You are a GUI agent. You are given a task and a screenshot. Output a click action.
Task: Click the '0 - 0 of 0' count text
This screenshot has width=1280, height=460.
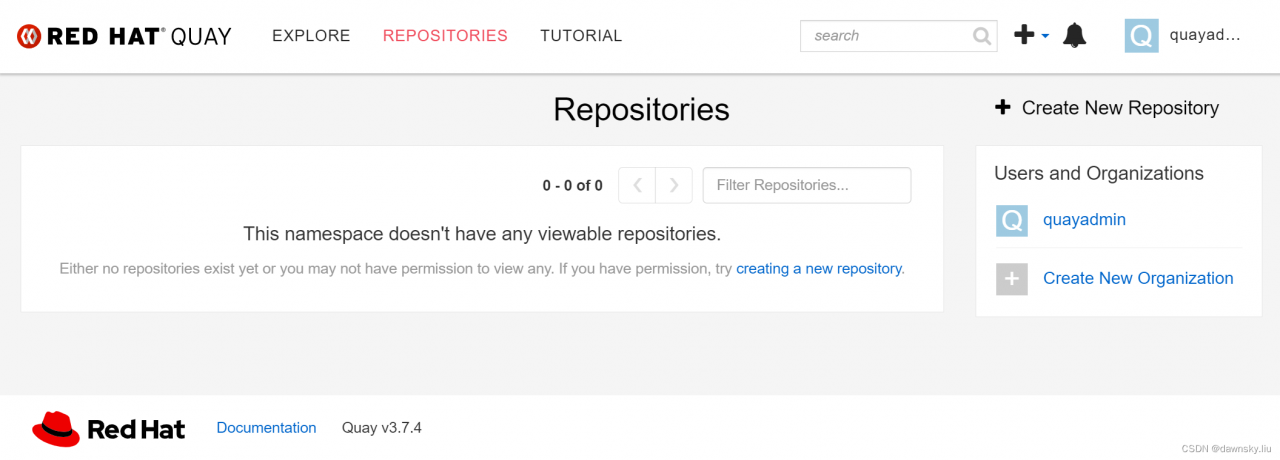pos(573,185)
